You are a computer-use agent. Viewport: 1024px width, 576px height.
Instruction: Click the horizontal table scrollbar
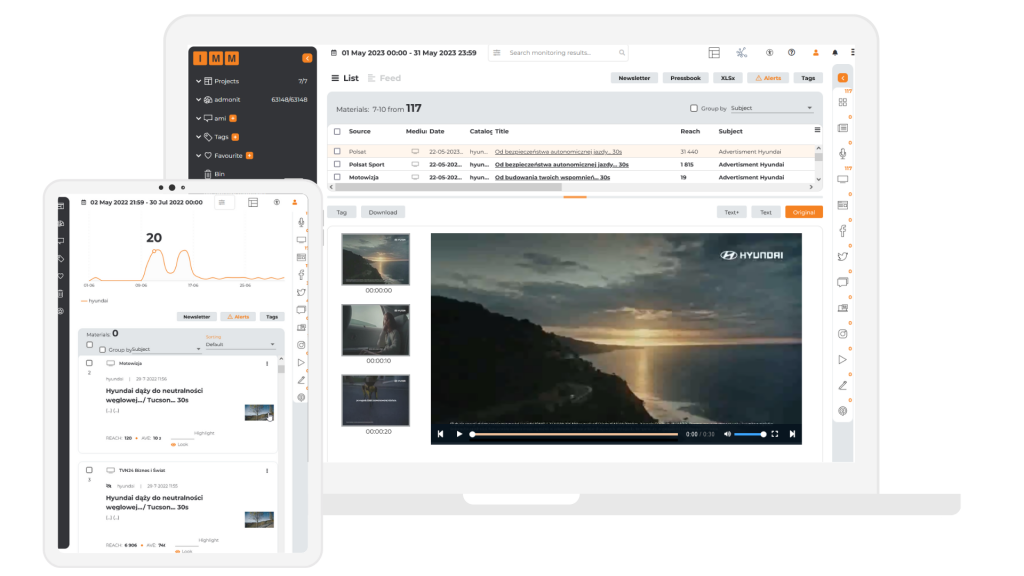(x=448, y=187)
